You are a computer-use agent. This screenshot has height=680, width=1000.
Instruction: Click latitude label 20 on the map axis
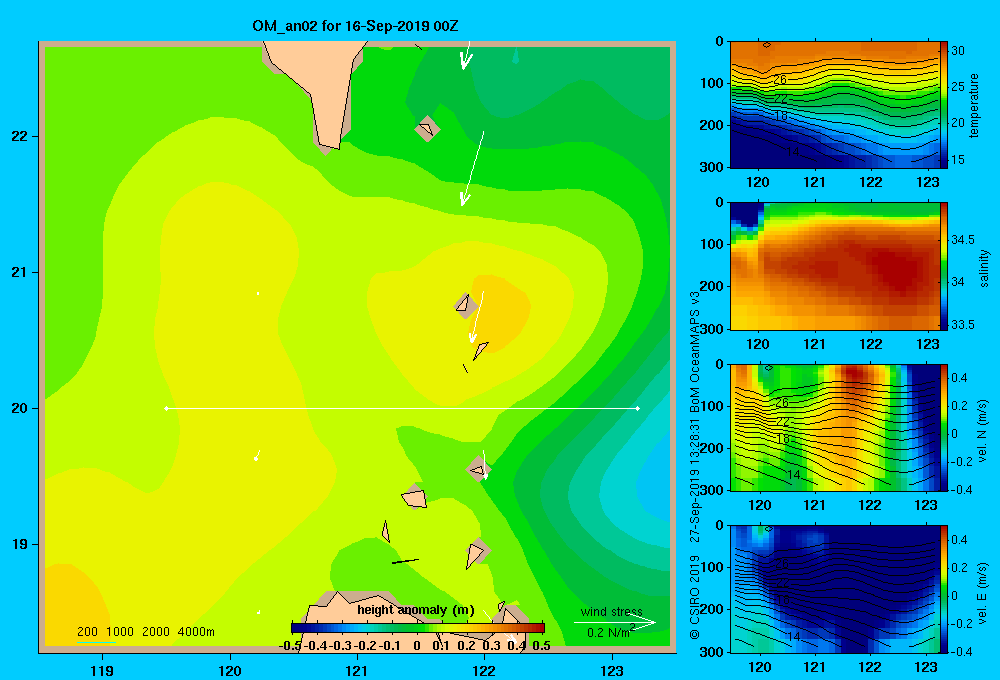coord(20,408)
